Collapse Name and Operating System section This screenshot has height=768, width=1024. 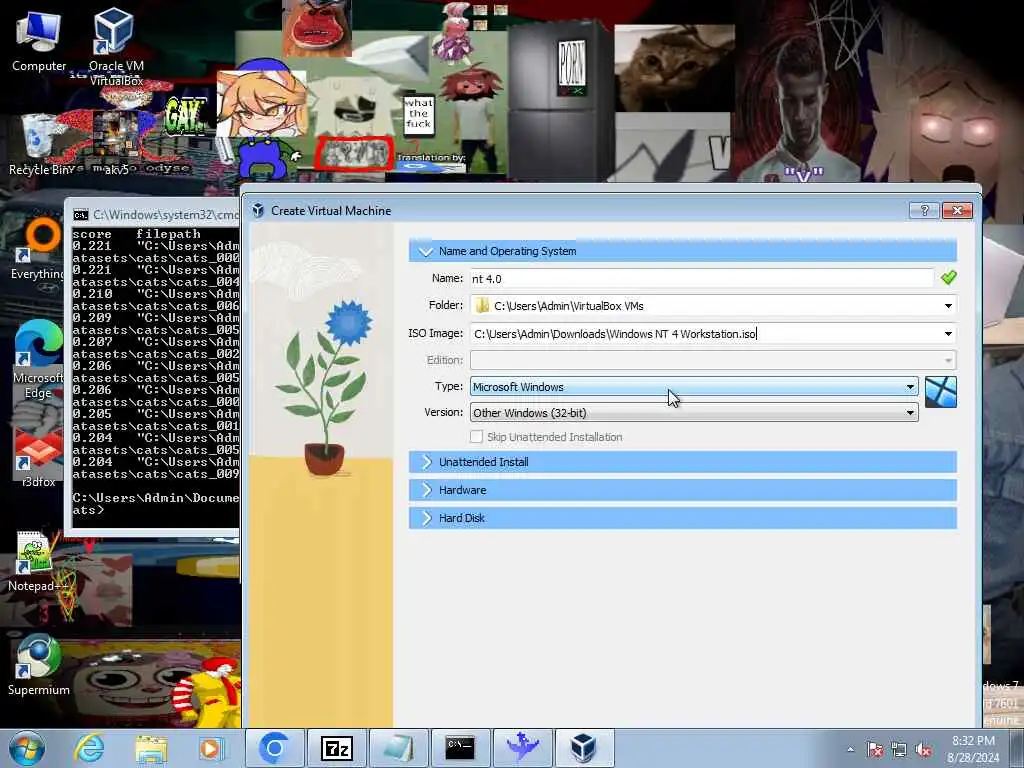tap(682, 251)
